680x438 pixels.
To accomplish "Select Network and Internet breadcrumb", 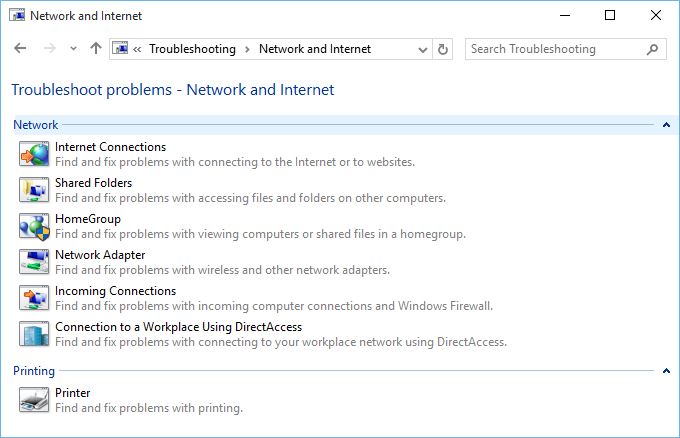I will (315, 49).
